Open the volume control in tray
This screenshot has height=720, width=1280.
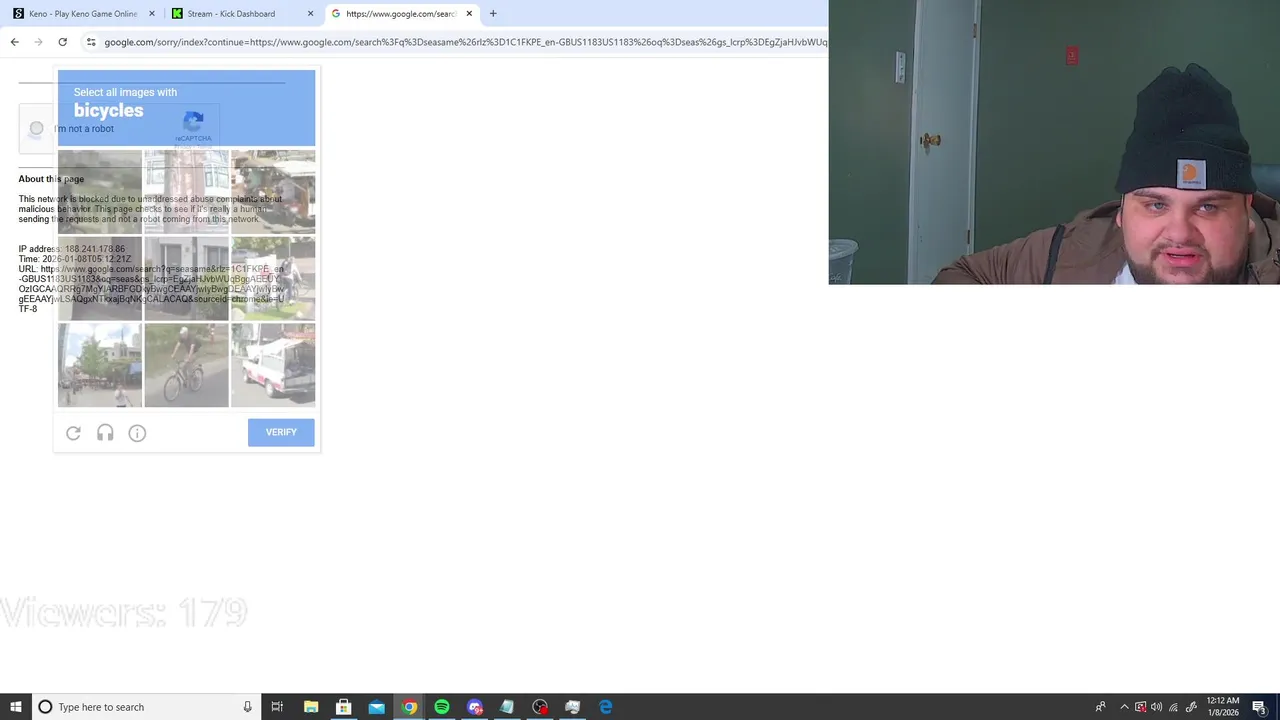click(1157, 707)
